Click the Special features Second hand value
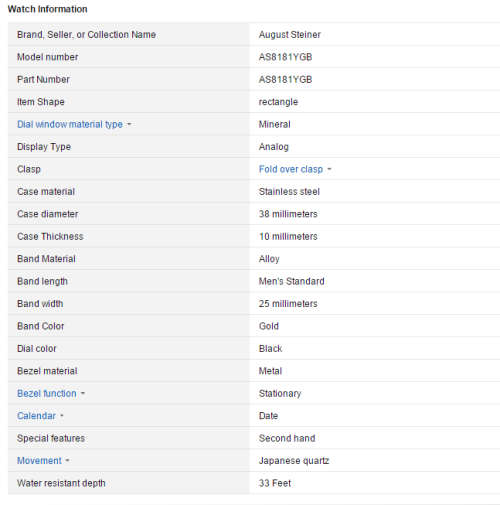This screenshot has height=505, width=500. (287, 438)
